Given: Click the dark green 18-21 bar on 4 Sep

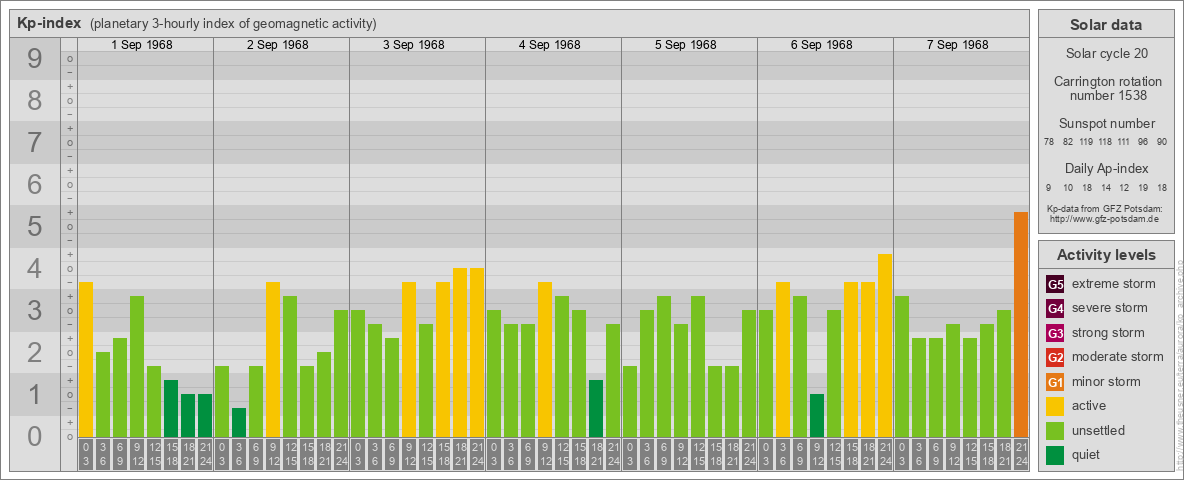Looking at the screenshot, I should 596,408.
